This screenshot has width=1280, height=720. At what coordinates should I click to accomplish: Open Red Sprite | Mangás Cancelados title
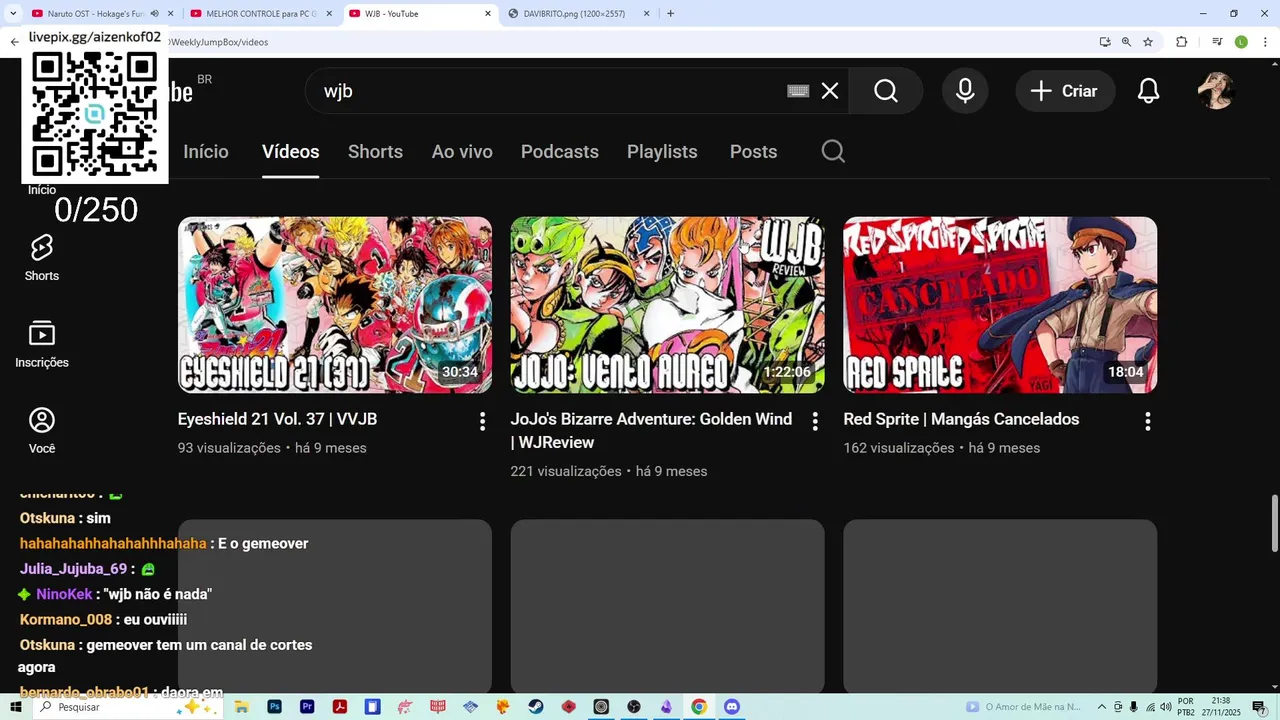(x=961, y=419)
